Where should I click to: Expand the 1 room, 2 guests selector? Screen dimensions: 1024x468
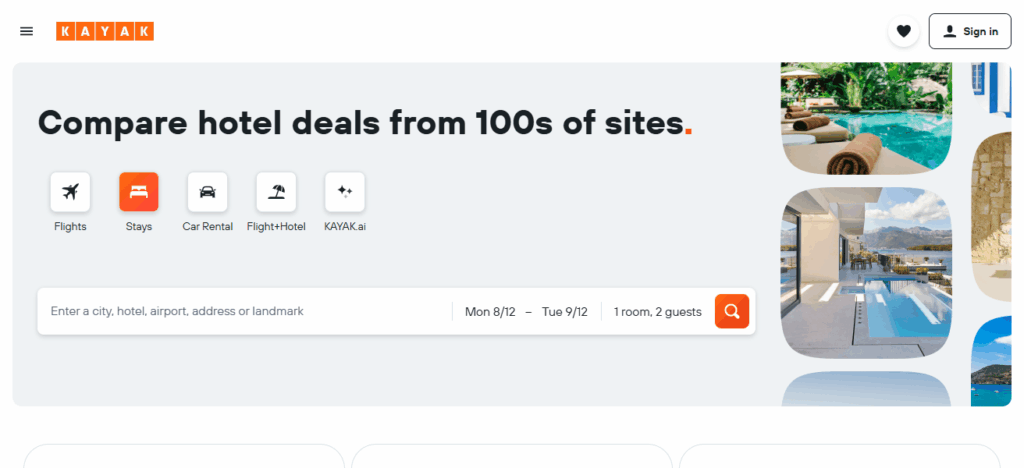[x=657, y=312]
